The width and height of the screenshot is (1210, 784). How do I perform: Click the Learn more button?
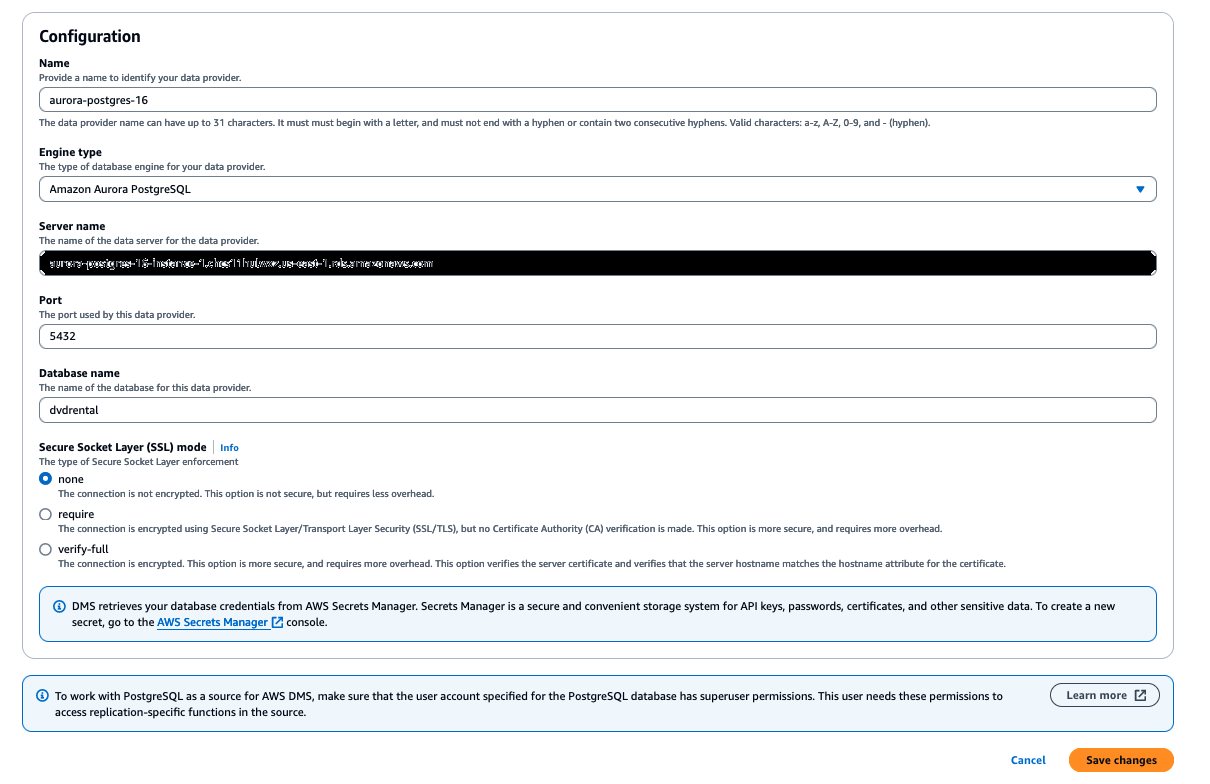(1104, 695)
